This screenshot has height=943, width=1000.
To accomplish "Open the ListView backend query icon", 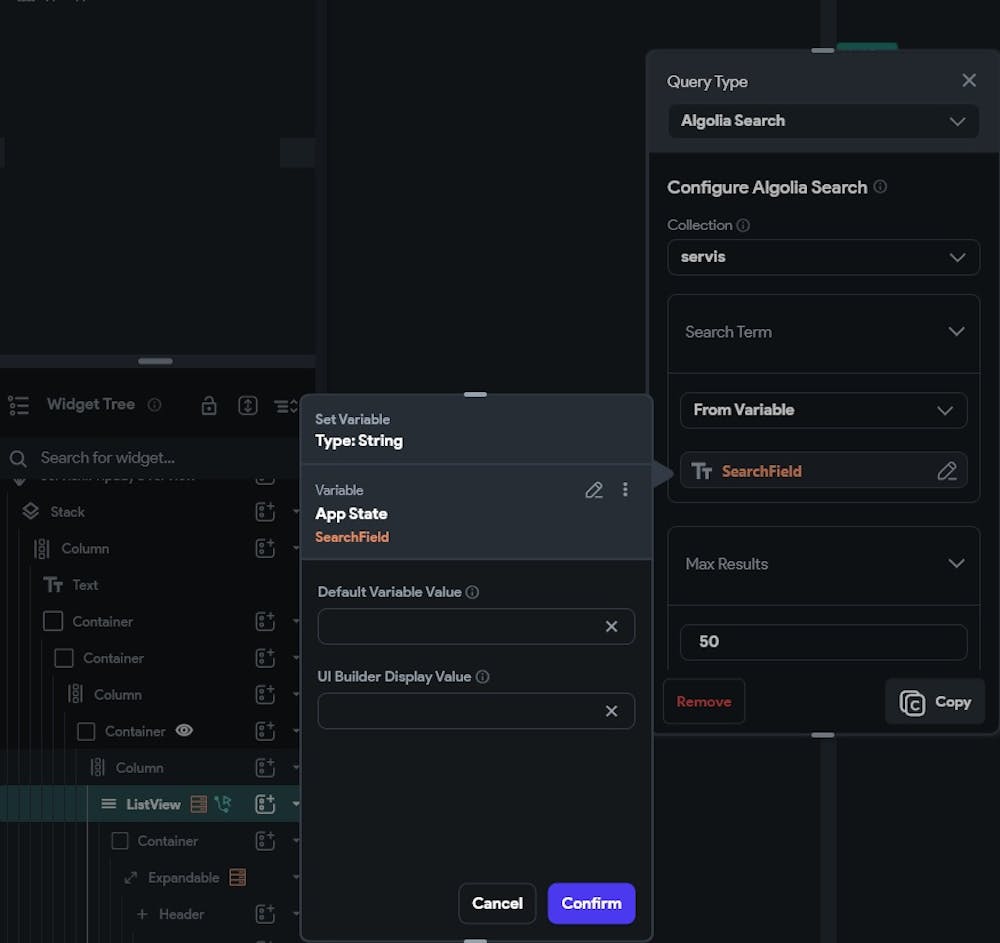I will tap(199, 804).
